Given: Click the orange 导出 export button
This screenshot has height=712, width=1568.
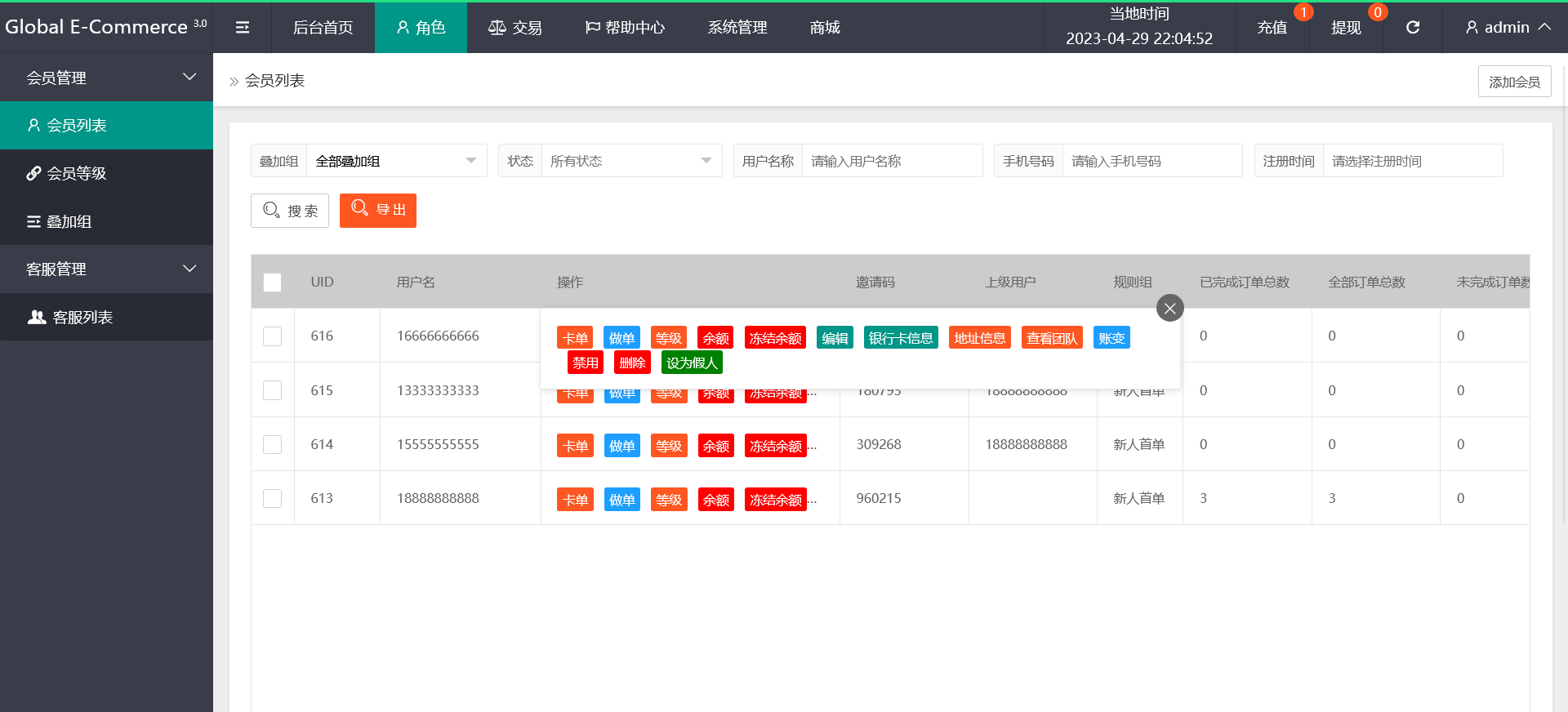Looking at the screenshot, I should pyautogui.click(x=378, y=210).
